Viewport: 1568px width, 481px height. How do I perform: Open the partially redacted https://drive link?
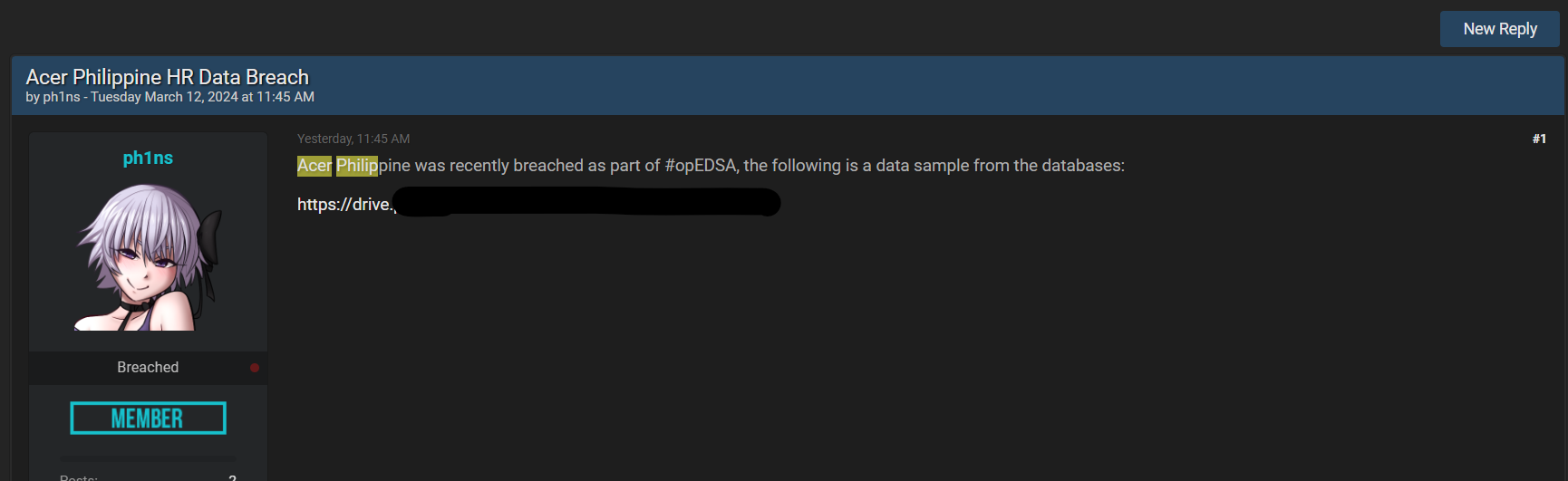click(x=344, y=205)
